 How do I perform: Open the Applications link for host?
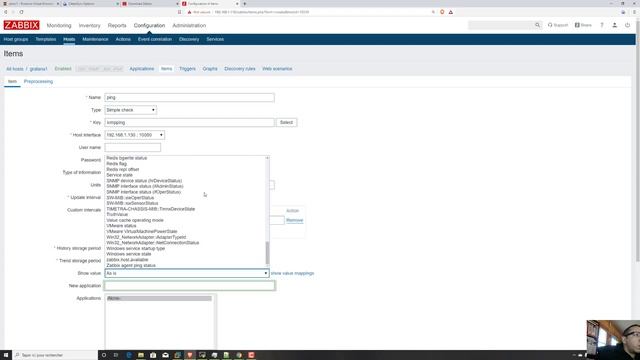(142, 69)
